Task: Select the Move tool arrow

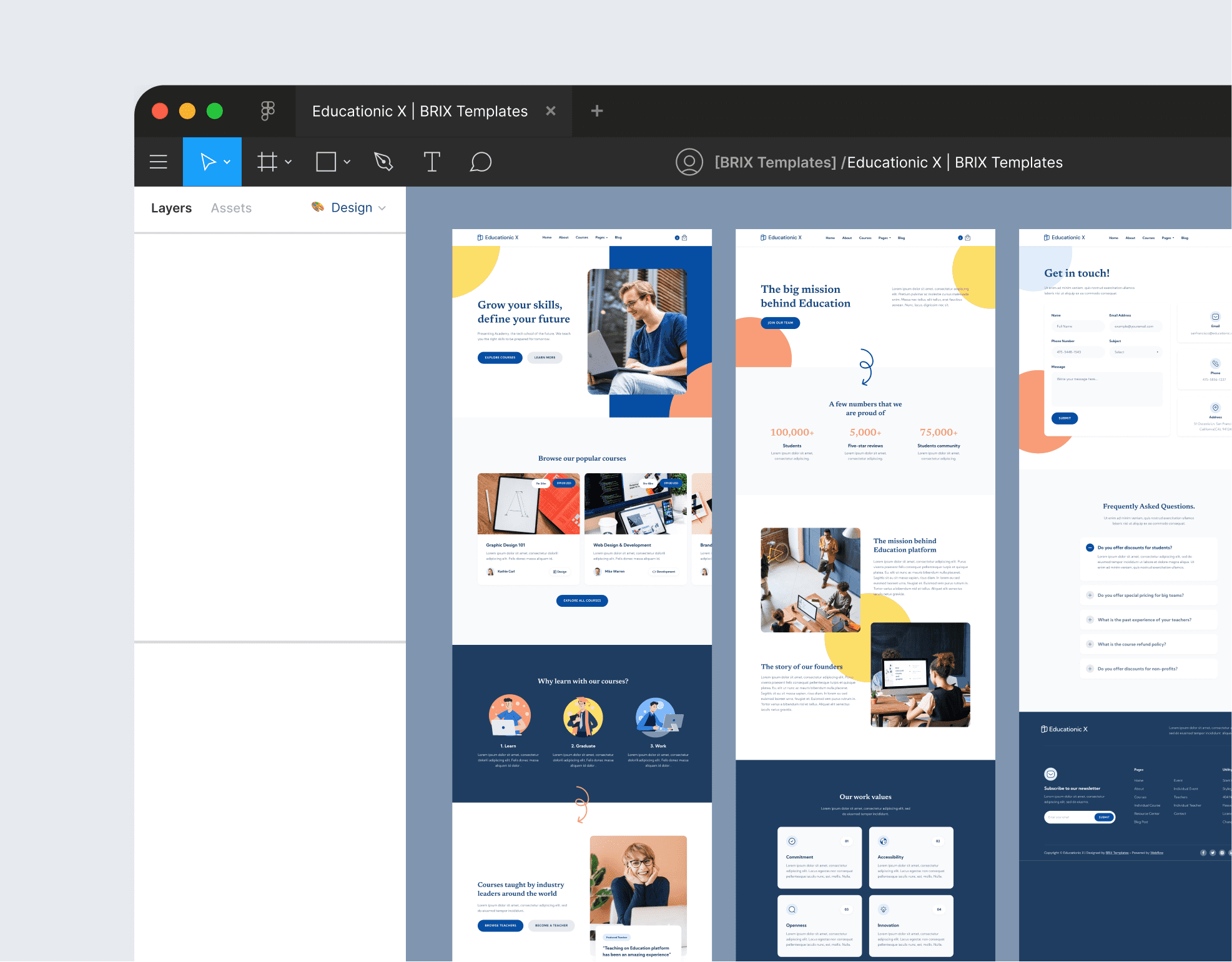Action: click(207, 162)
